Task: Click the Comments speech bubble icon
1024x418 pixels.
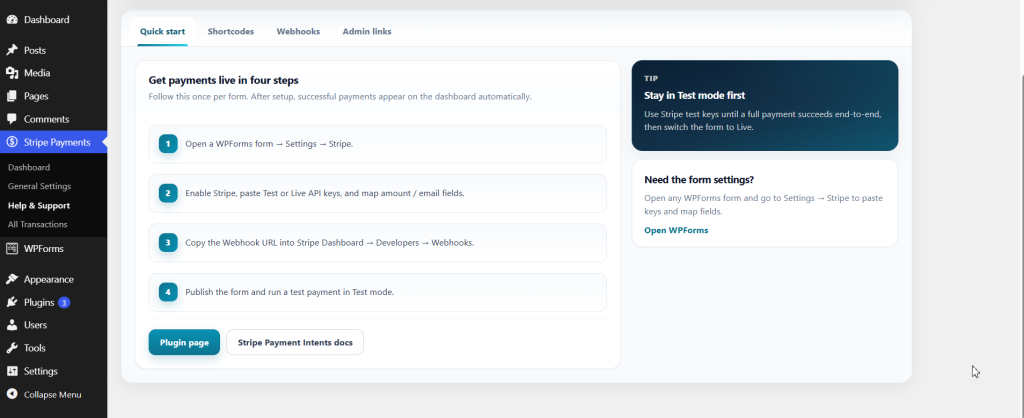Action: pos(12,119)
